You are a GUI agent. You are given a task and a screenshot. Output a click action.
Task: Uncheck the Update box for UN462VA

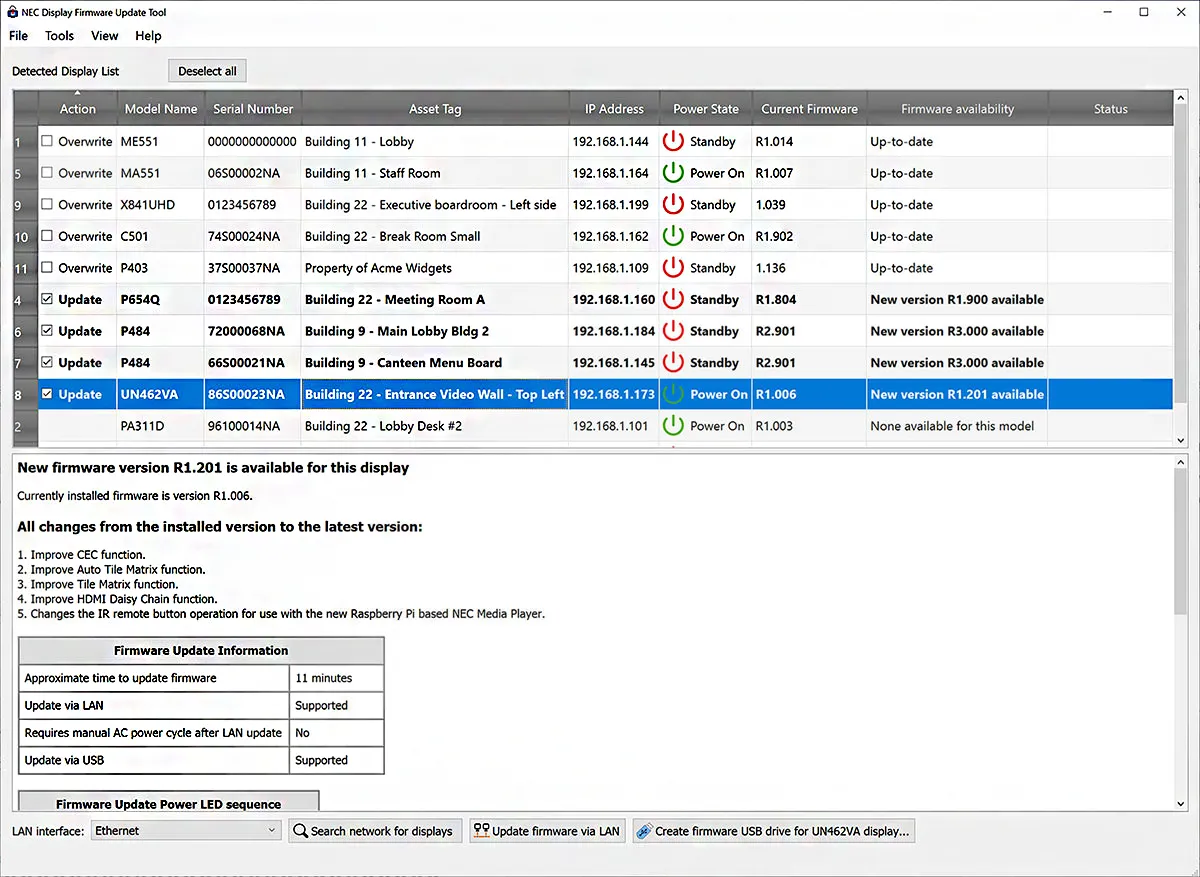click(47, 394)
